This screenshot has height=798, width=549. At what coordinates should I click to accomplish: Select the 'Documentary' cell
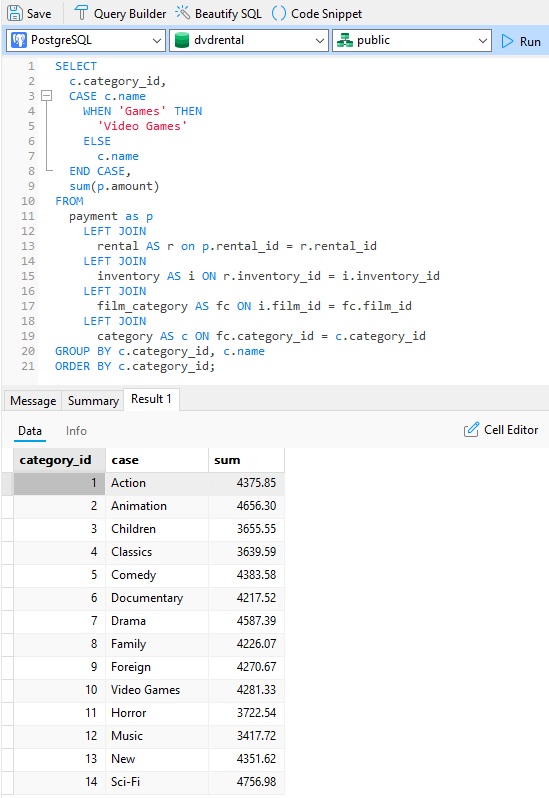coord(157,598)
